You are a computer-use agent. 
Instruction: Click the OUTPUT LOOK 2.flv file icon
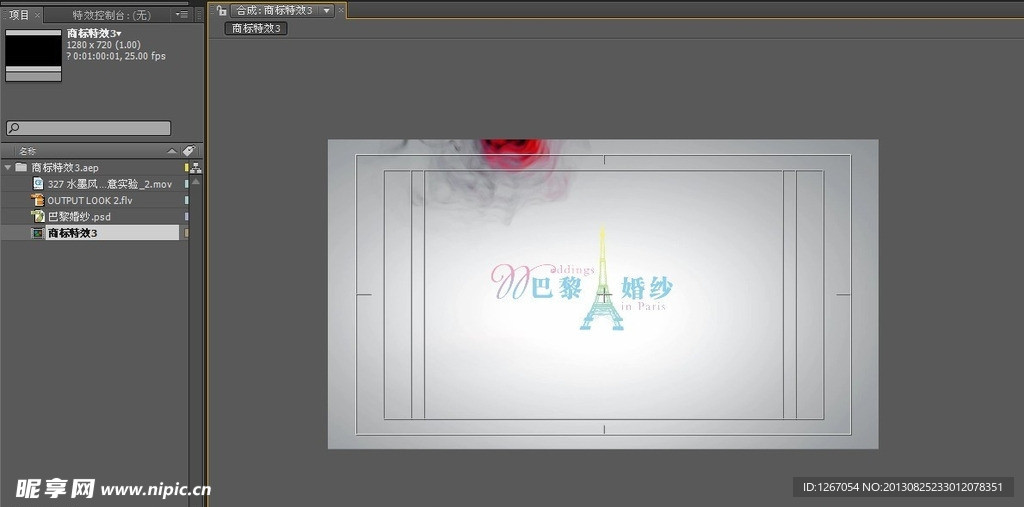pos(38,200)
